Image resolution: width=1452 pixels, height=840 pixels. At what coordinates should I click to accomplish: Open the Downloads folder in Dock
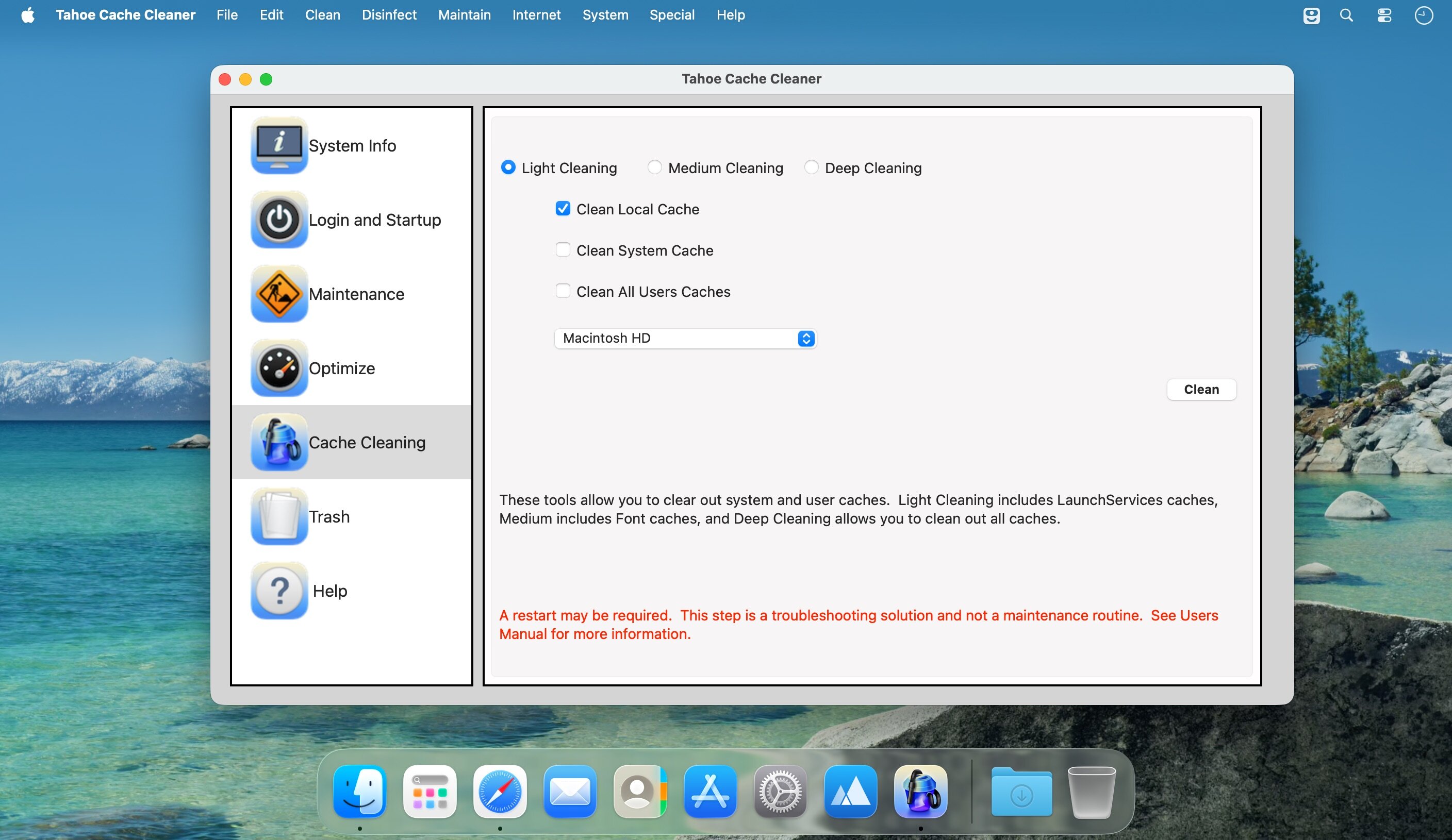[x=1021, y=792]
